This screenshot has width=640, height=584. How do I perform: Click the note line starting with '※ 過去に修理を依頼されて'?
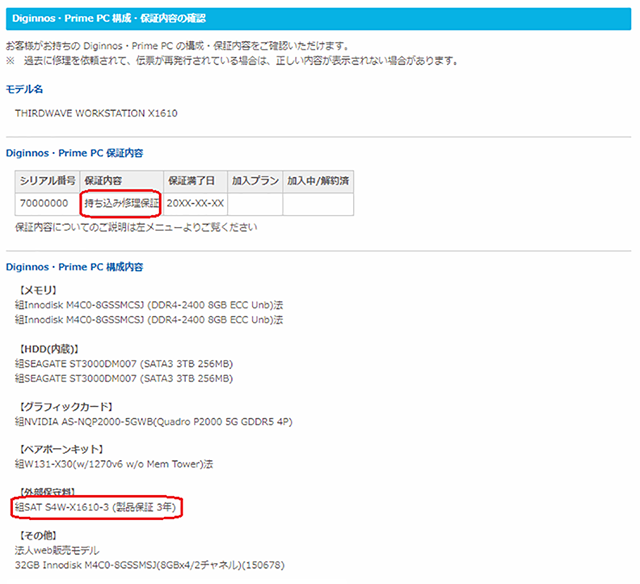231,61
